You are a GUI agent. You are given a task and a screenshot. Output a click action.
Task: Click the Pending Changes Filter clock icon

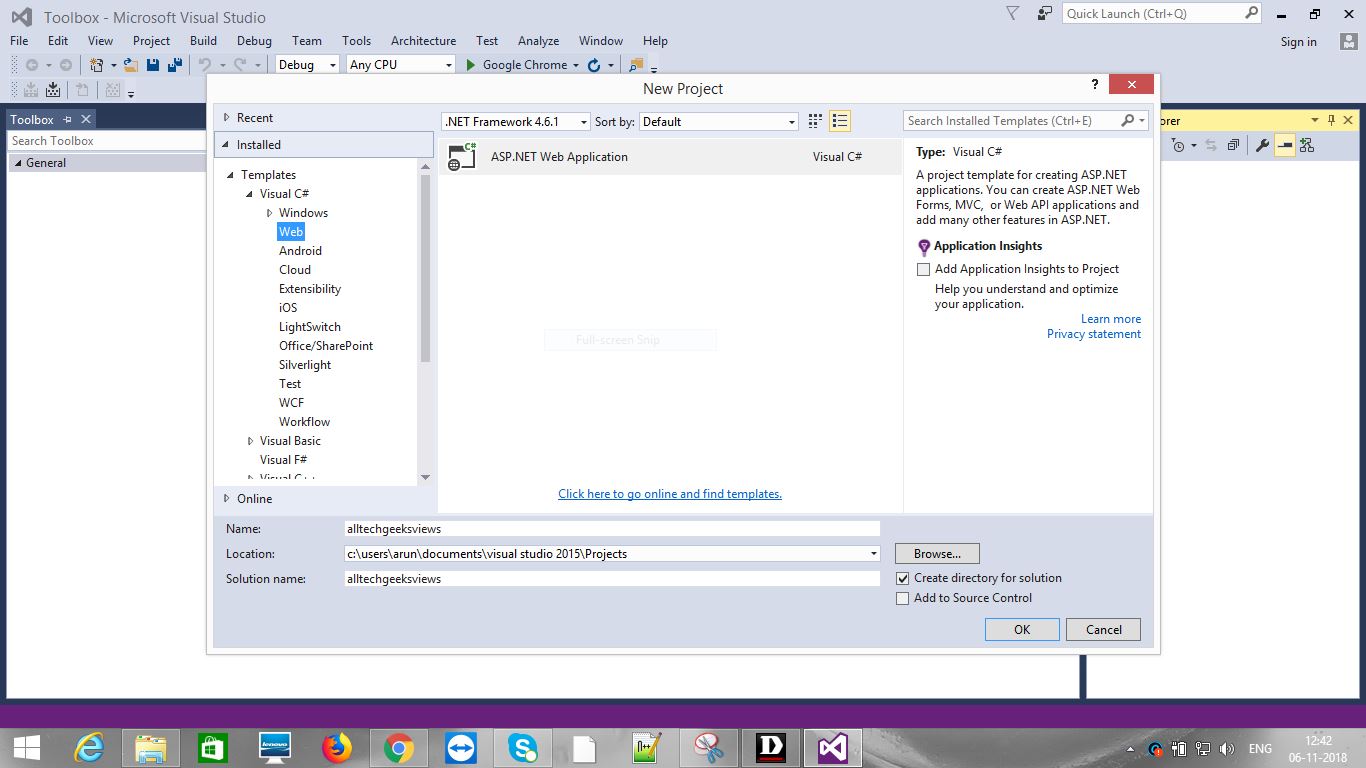tap(1178, 145)
